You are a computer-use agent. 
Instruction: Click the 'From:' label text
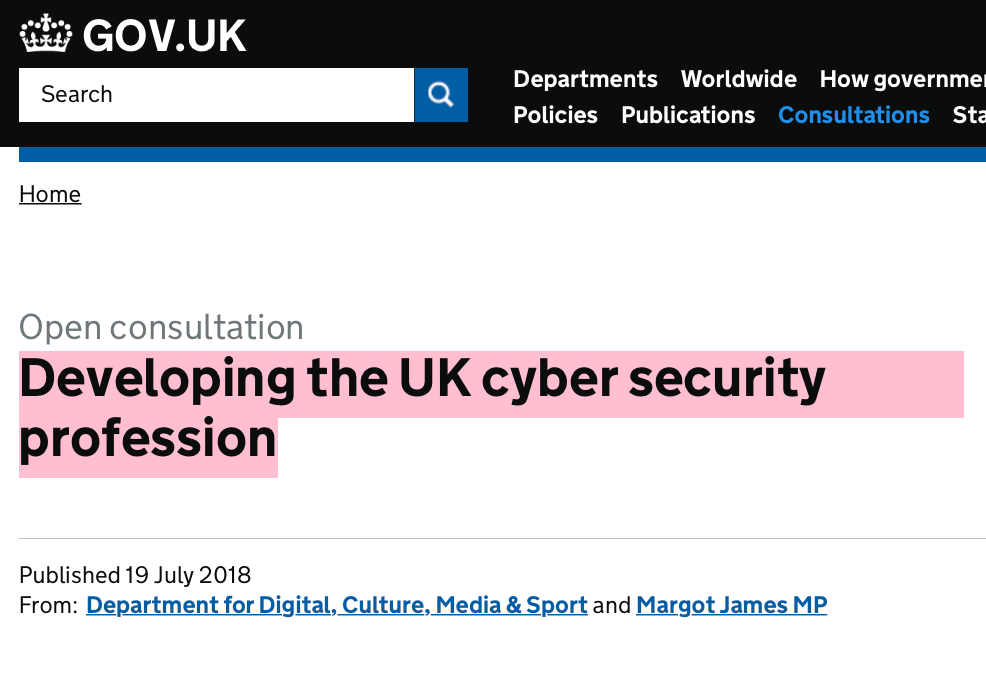point(48,605)
